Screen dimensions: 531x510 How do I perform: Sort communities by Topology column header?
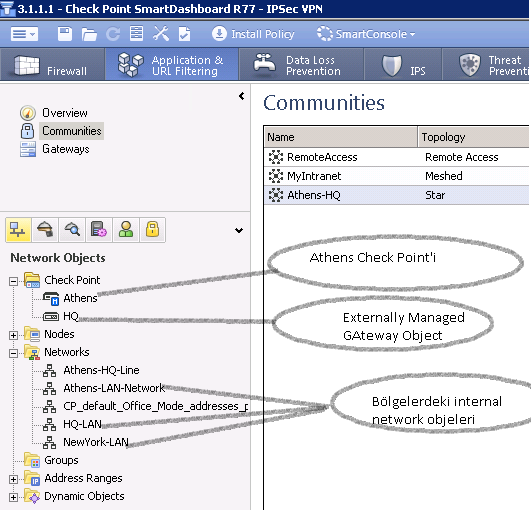coord(473,137)
